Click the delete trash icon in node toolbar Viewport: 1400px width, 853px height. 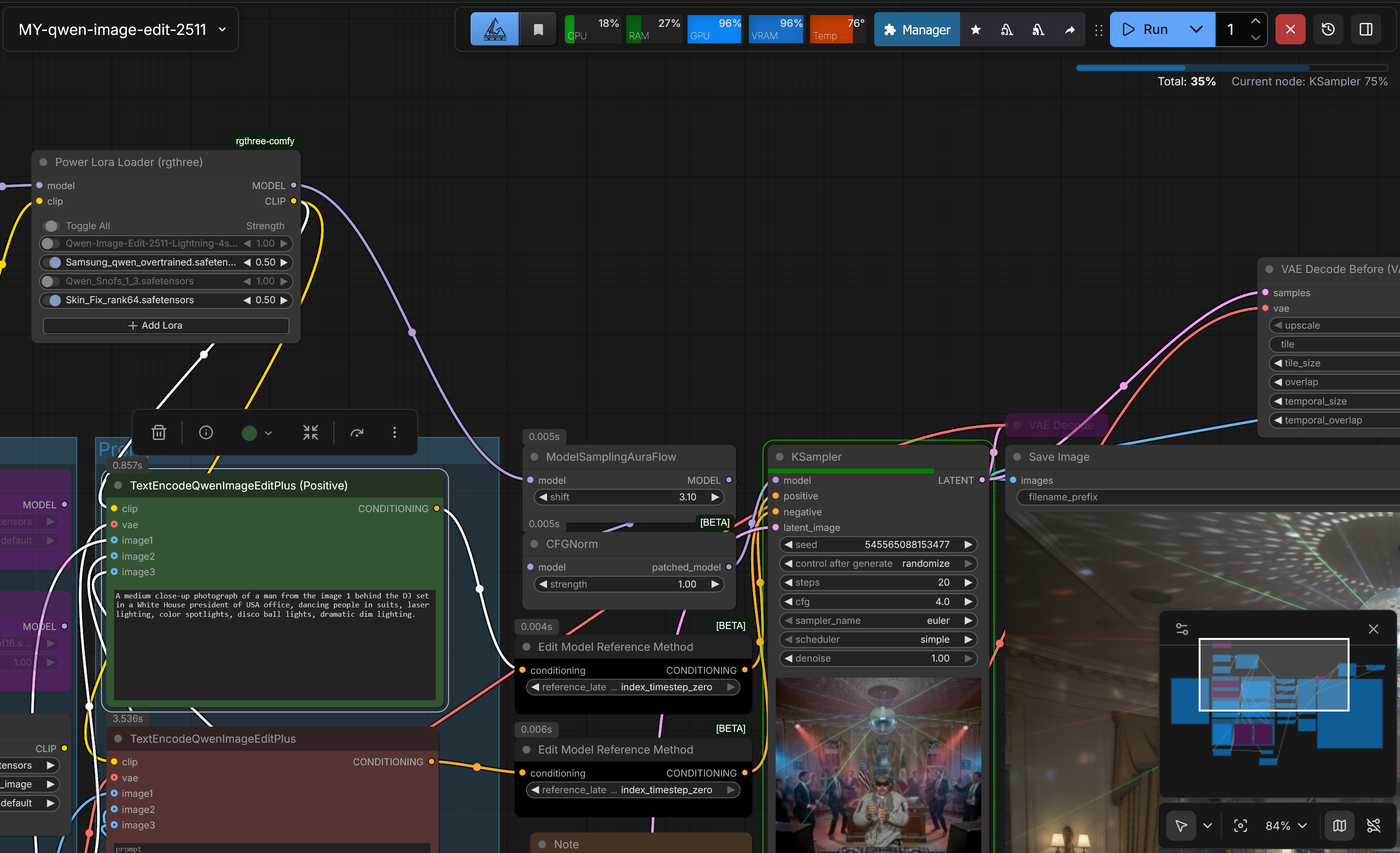click(x=158, y=432)
